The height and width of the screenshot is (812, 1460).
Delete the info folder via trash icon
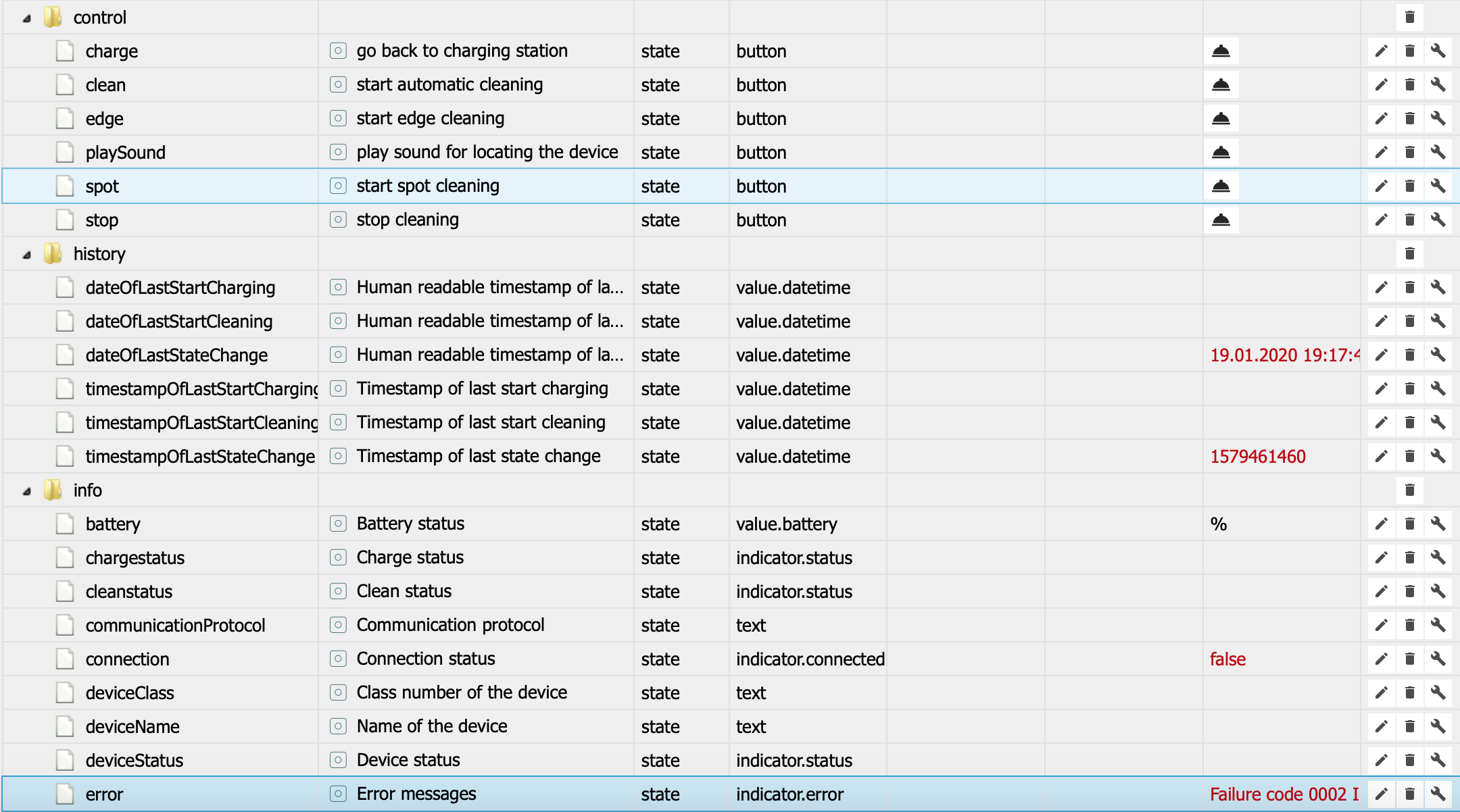(1409, 490)
